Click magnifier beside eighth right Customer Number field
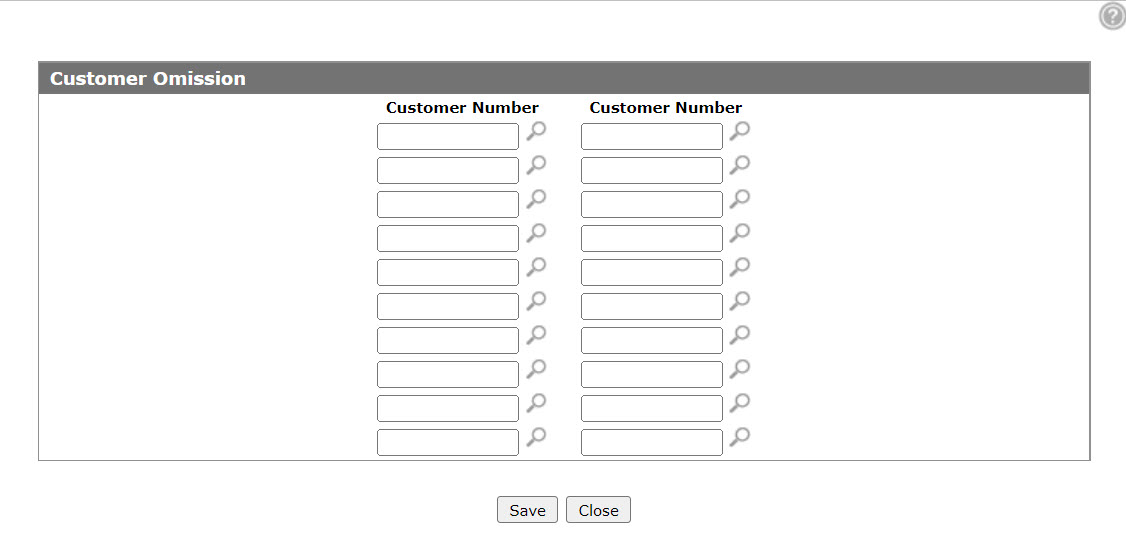Screen dimensions: 1126x548 coord(740,369)
